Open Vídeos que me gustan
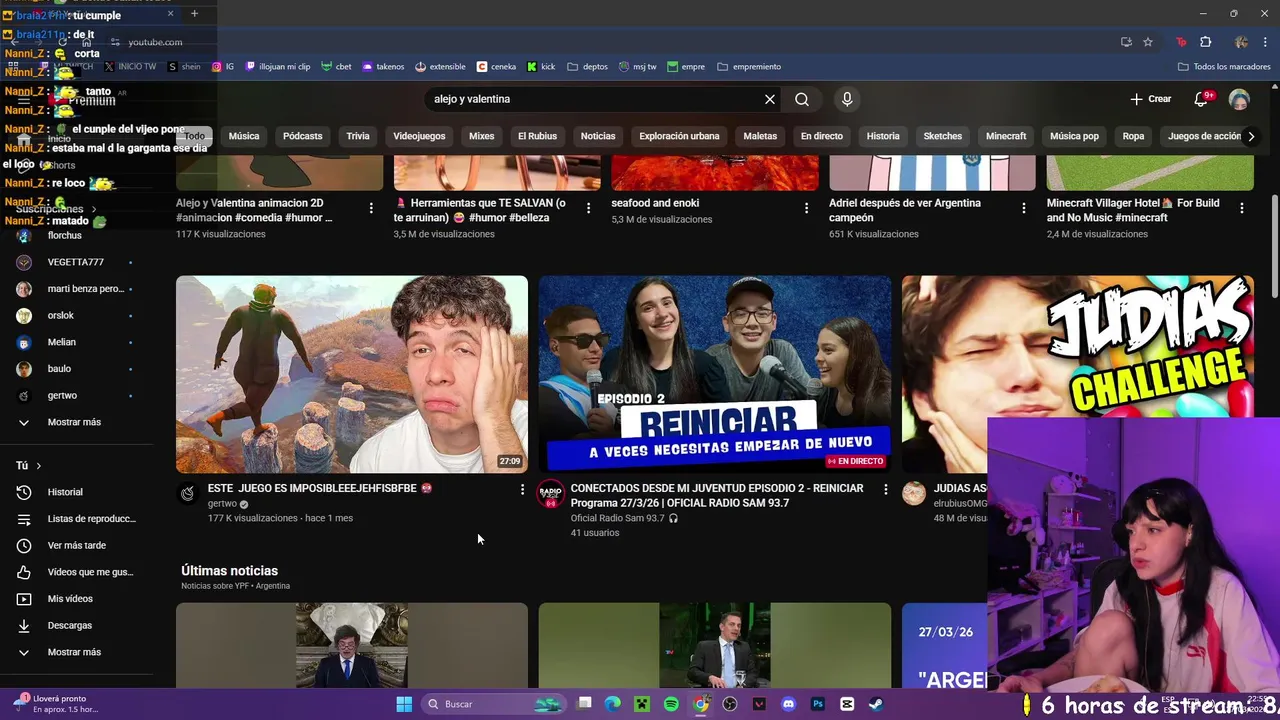Viewport: 1280px width, 720px height. click(90, 572)
